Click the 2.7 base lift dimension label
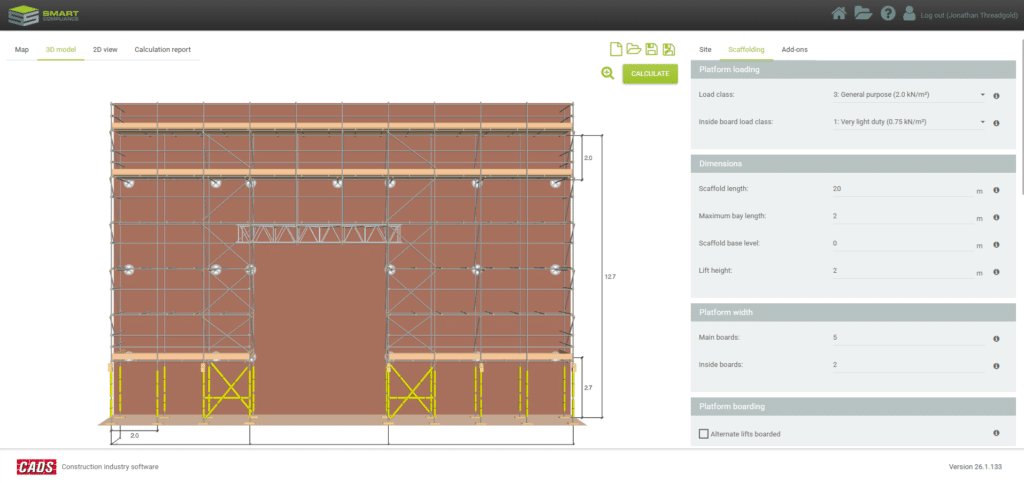The width and height of the screenshot is (1024, 483). (588, 388)
